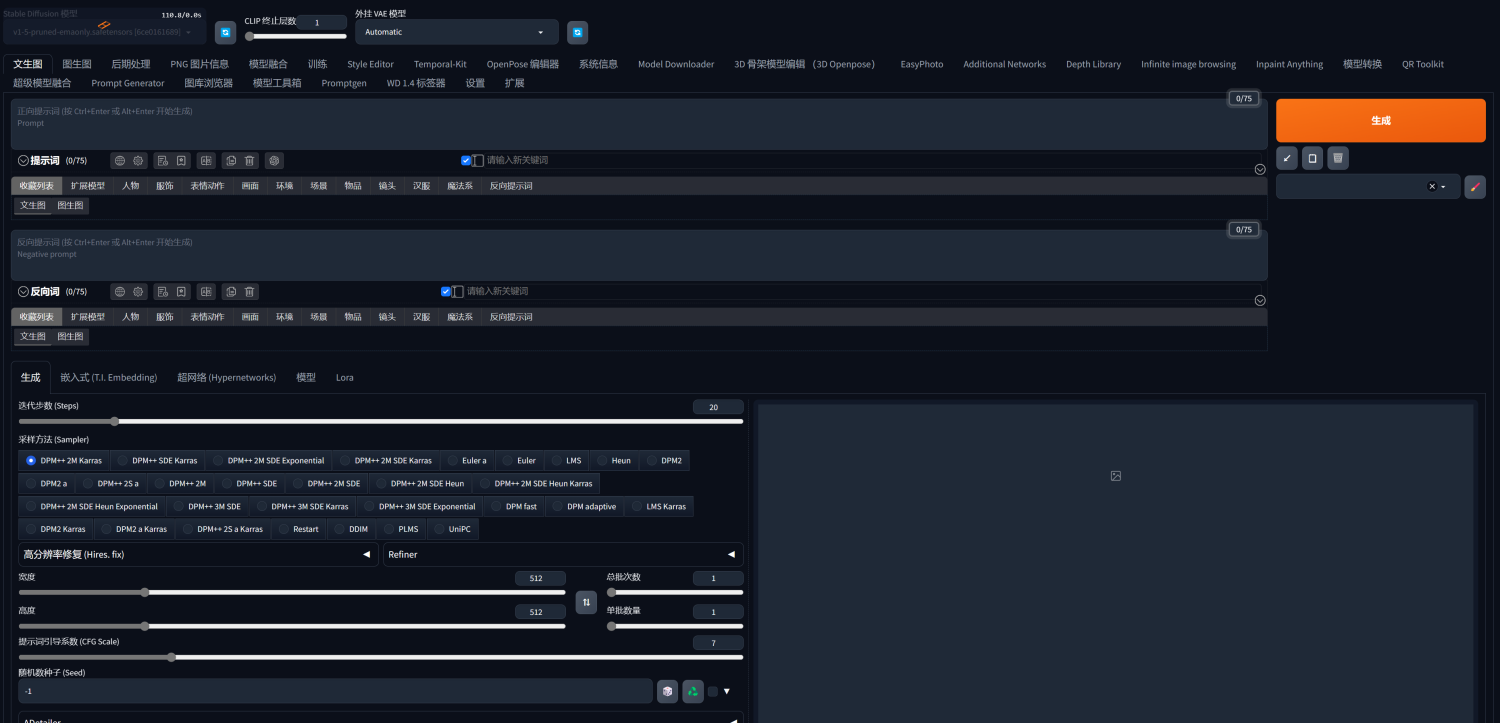Image resolution: width=1500 pixels, height=723 pixels.
Task: Open history icon in 反向词 row
Action: coord(161,292)
